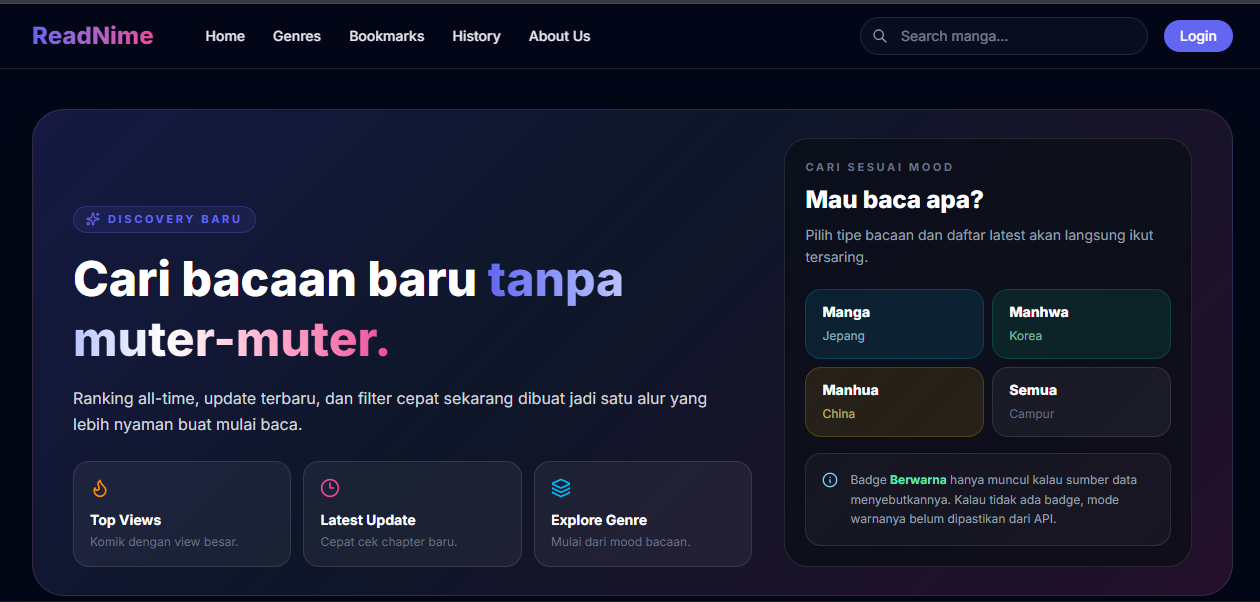Click 'Cepat cek chapter baru.' text
This screenshot has height=602, width=1260.
point(389,542)
